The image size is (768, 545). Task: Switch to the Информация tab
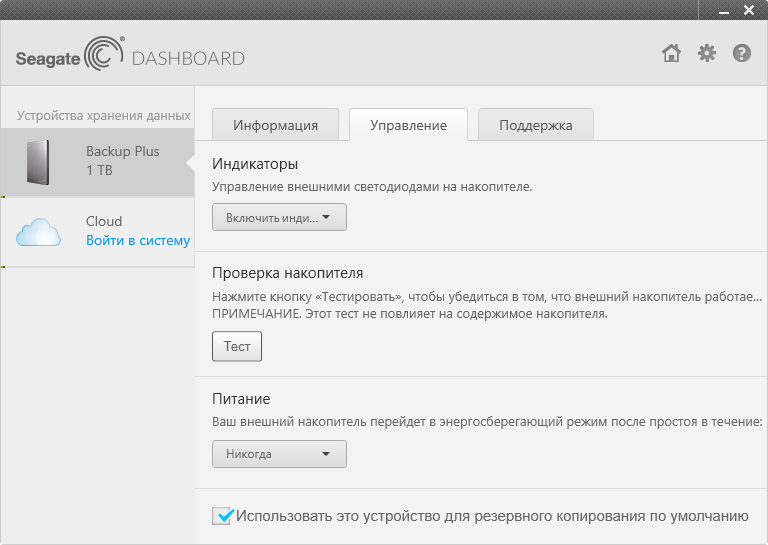275,125
